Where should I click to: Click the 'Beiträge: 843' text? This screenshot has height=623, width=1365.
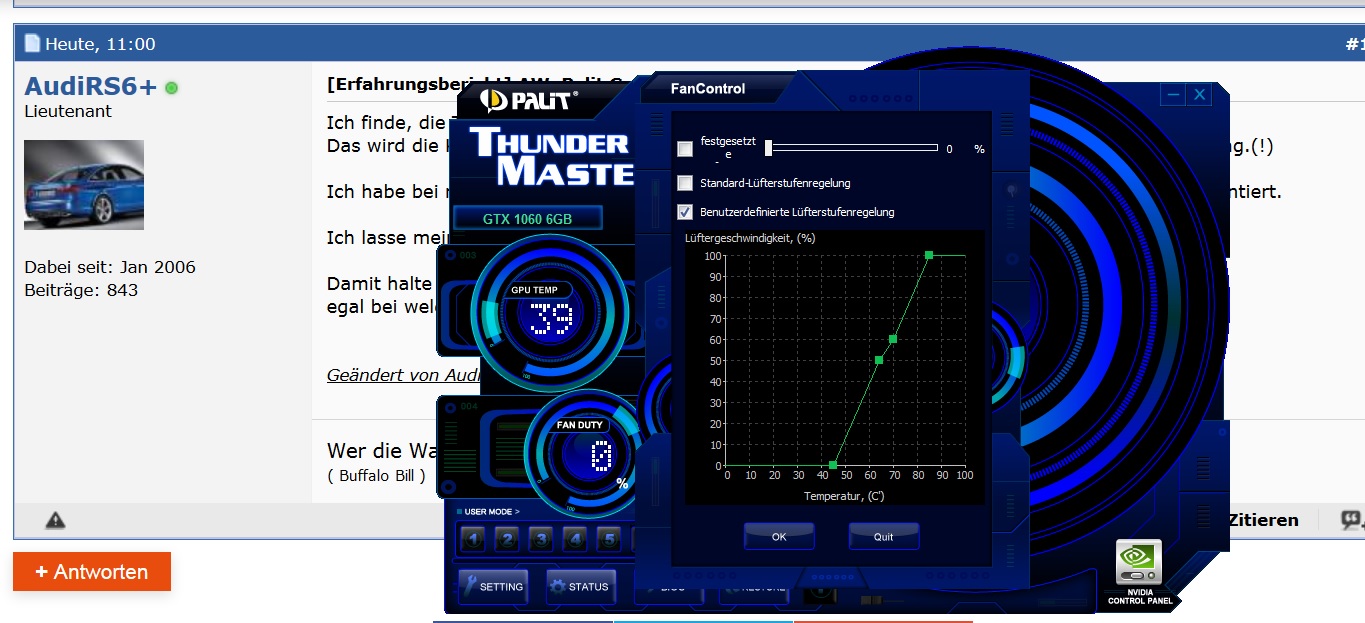(81, 290)
